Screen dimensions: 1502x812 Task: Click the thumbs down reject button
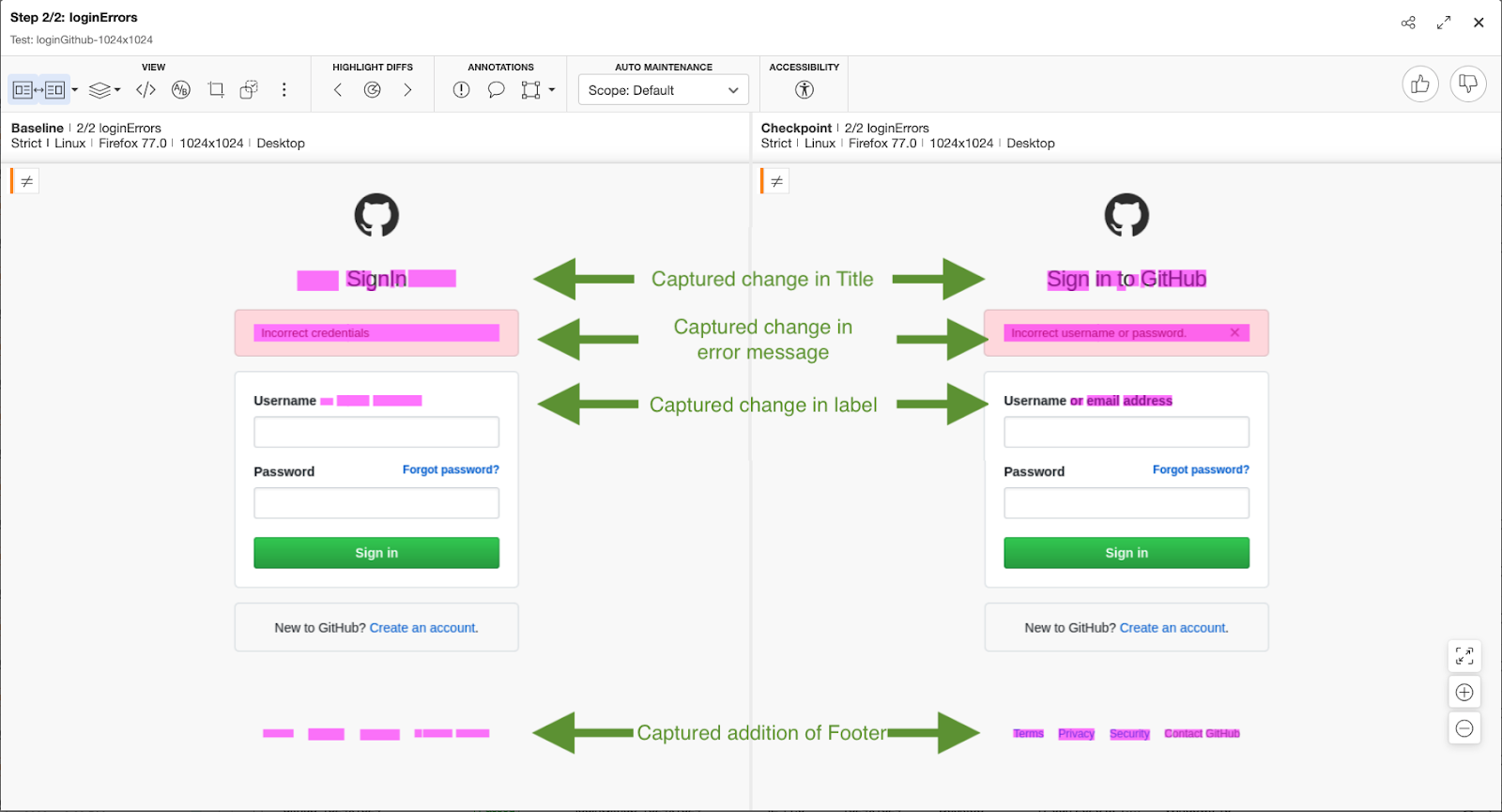tap(1468, 84)
